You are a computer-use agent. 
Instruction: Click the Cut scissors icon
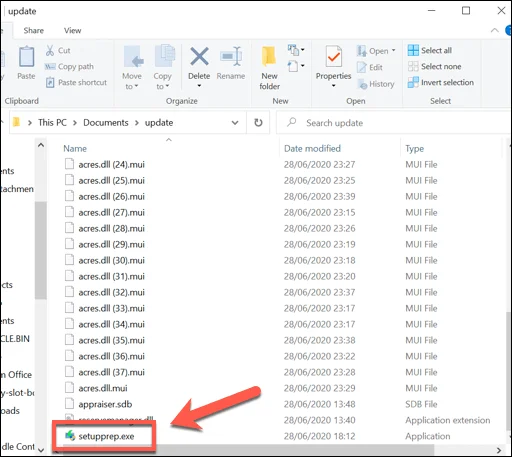[x=50, y=51]
